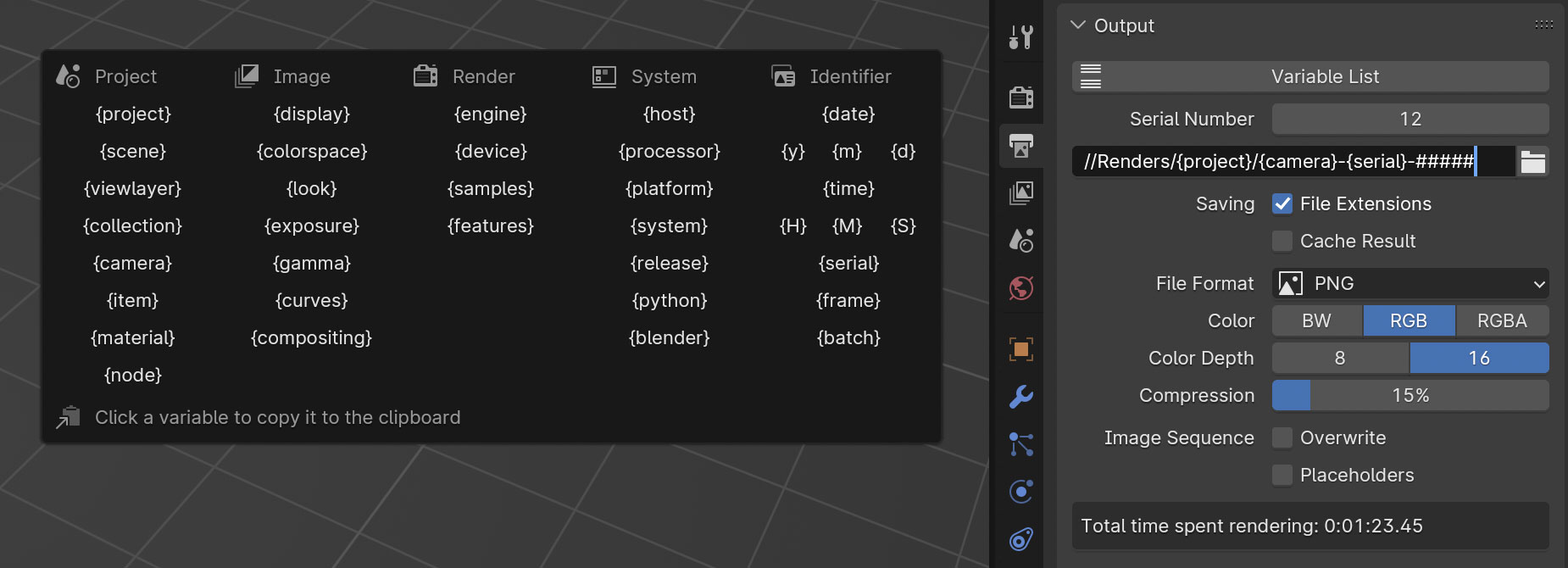Click the output path text field

coord(1293,161)
